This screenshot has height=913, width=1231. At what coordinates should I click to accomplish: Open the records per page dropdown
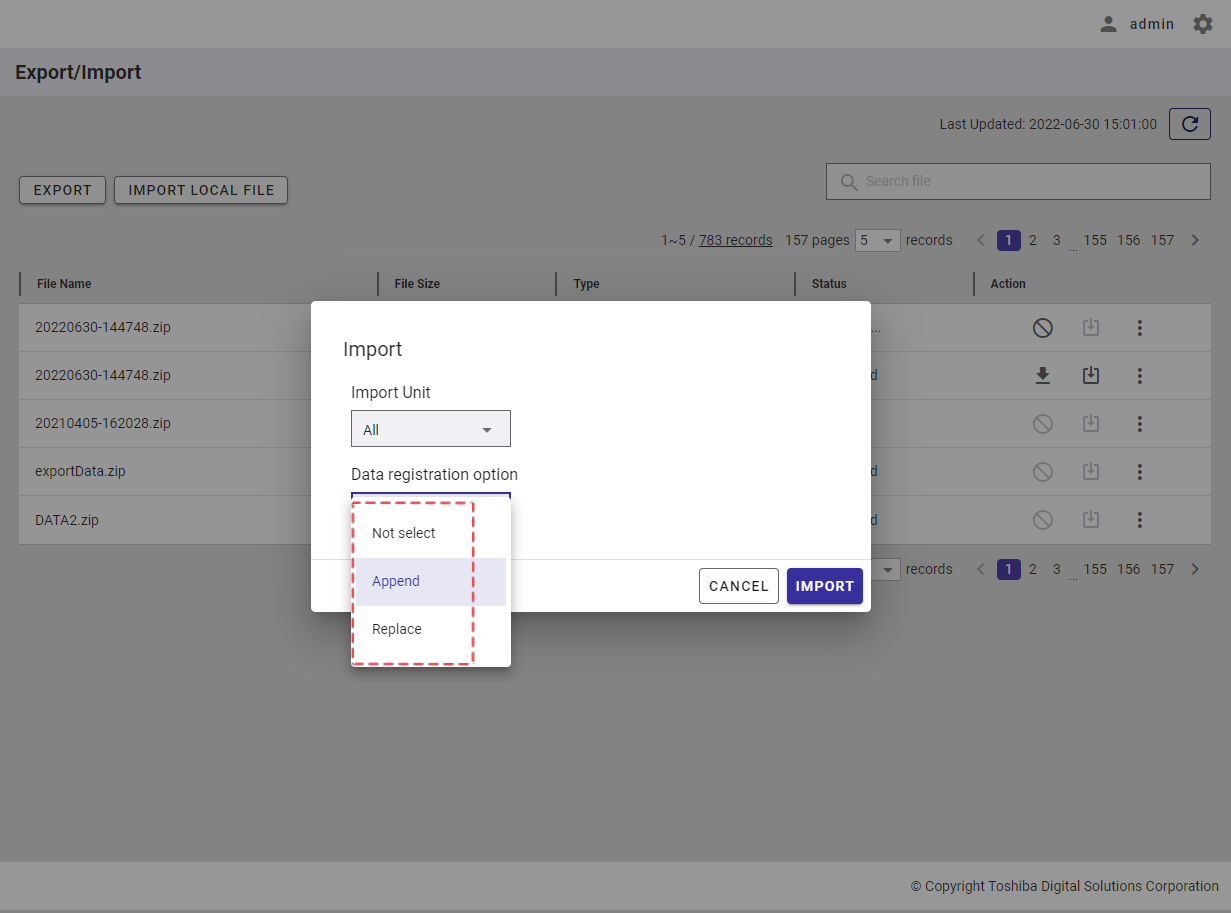click(878, 240)
